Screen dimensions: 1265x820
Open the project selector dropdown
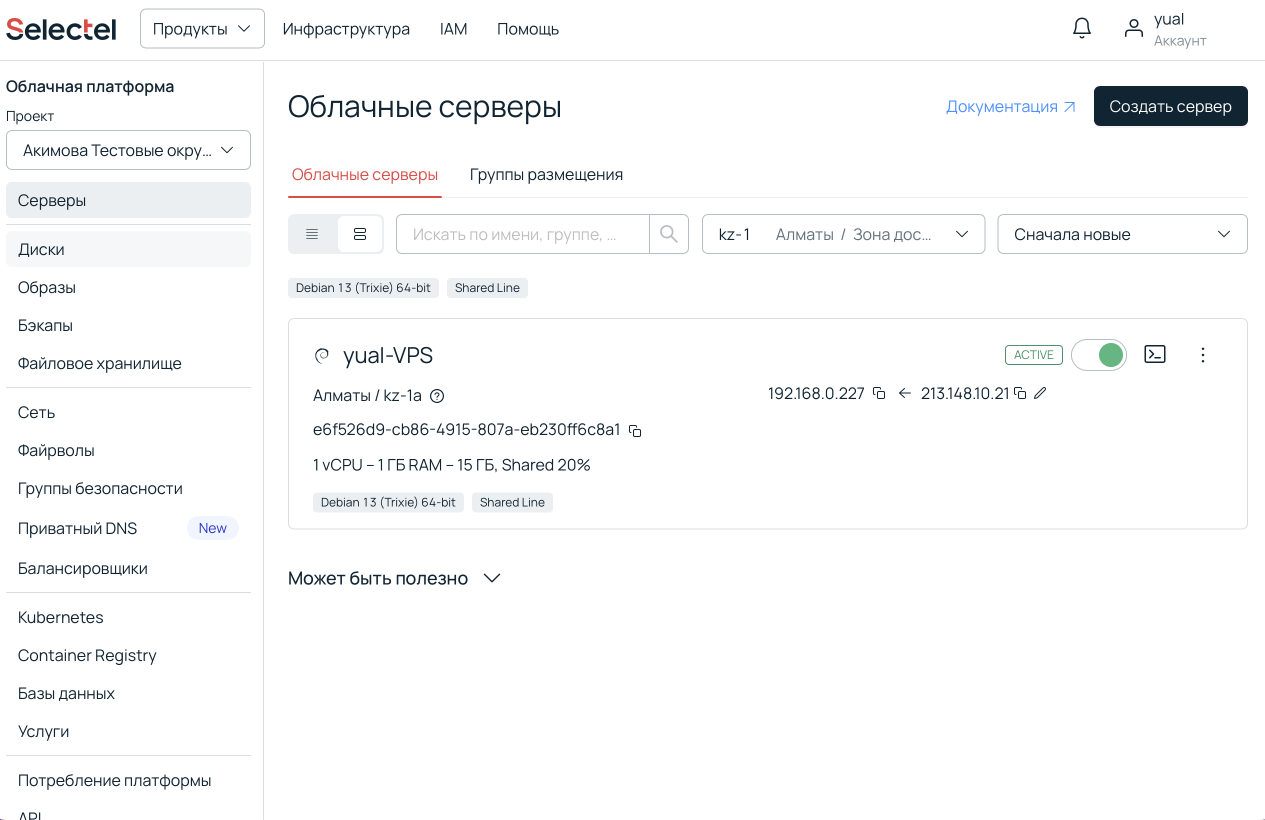click(x=128, y=150)
